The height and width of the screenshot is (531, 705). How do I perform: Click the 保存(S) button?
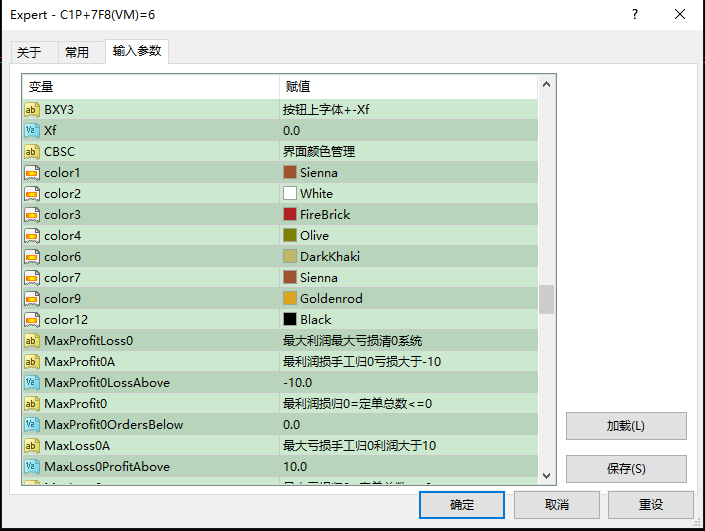tap(626, 469)
